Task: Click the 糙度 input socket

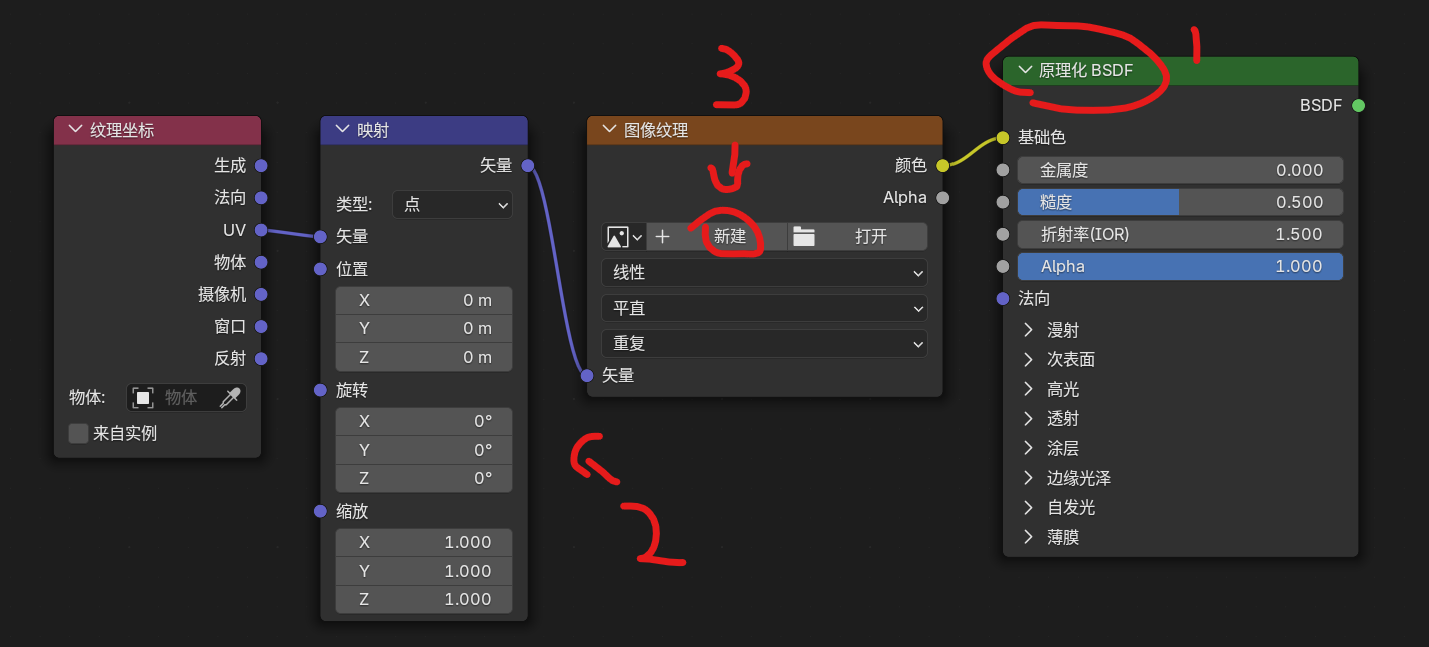Action: click(x=1003, y=202)
